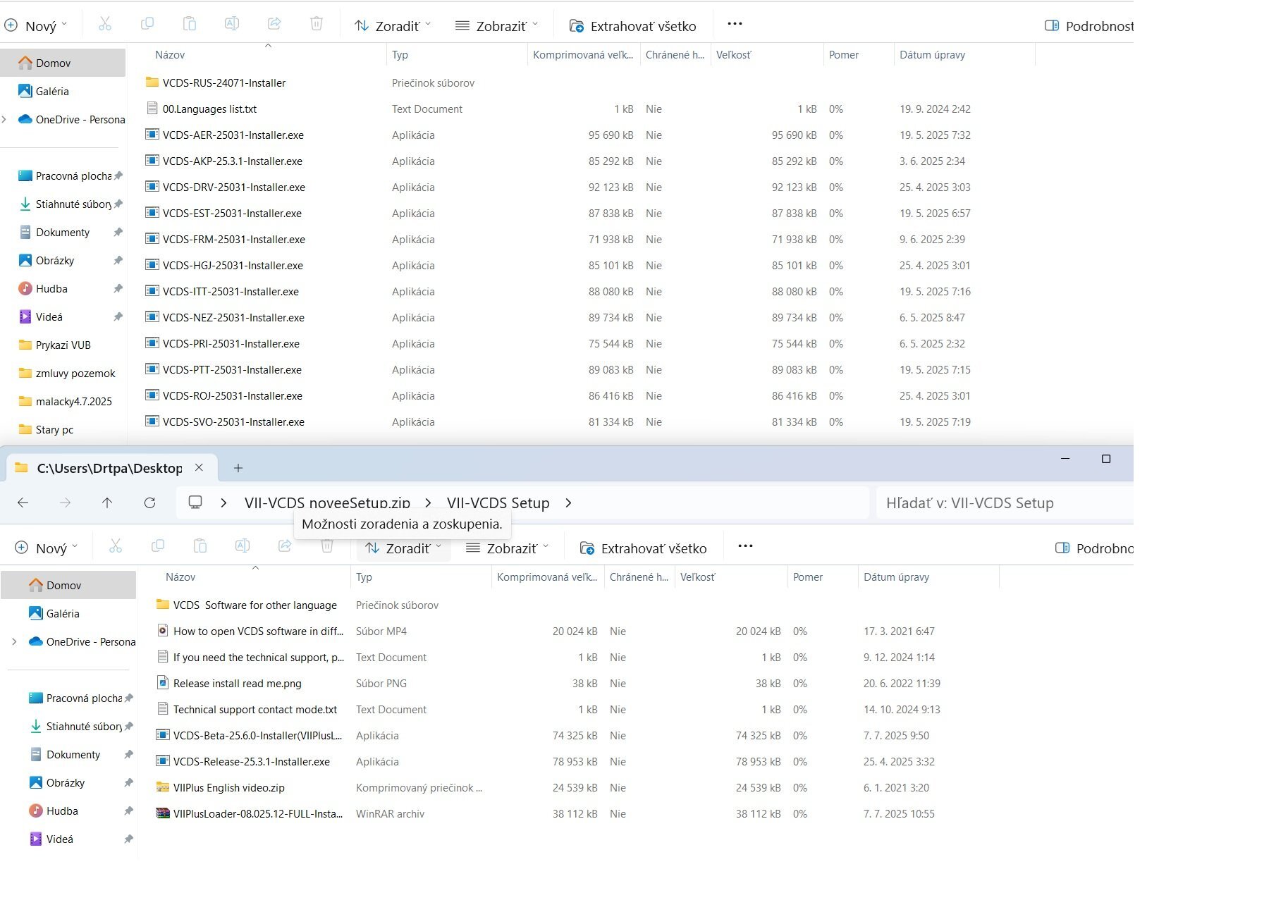Viewport: 1288px width, 924px height.
Task: Expand OneDrive - Personal in the upper sidebar
Action: click(5, 119)
